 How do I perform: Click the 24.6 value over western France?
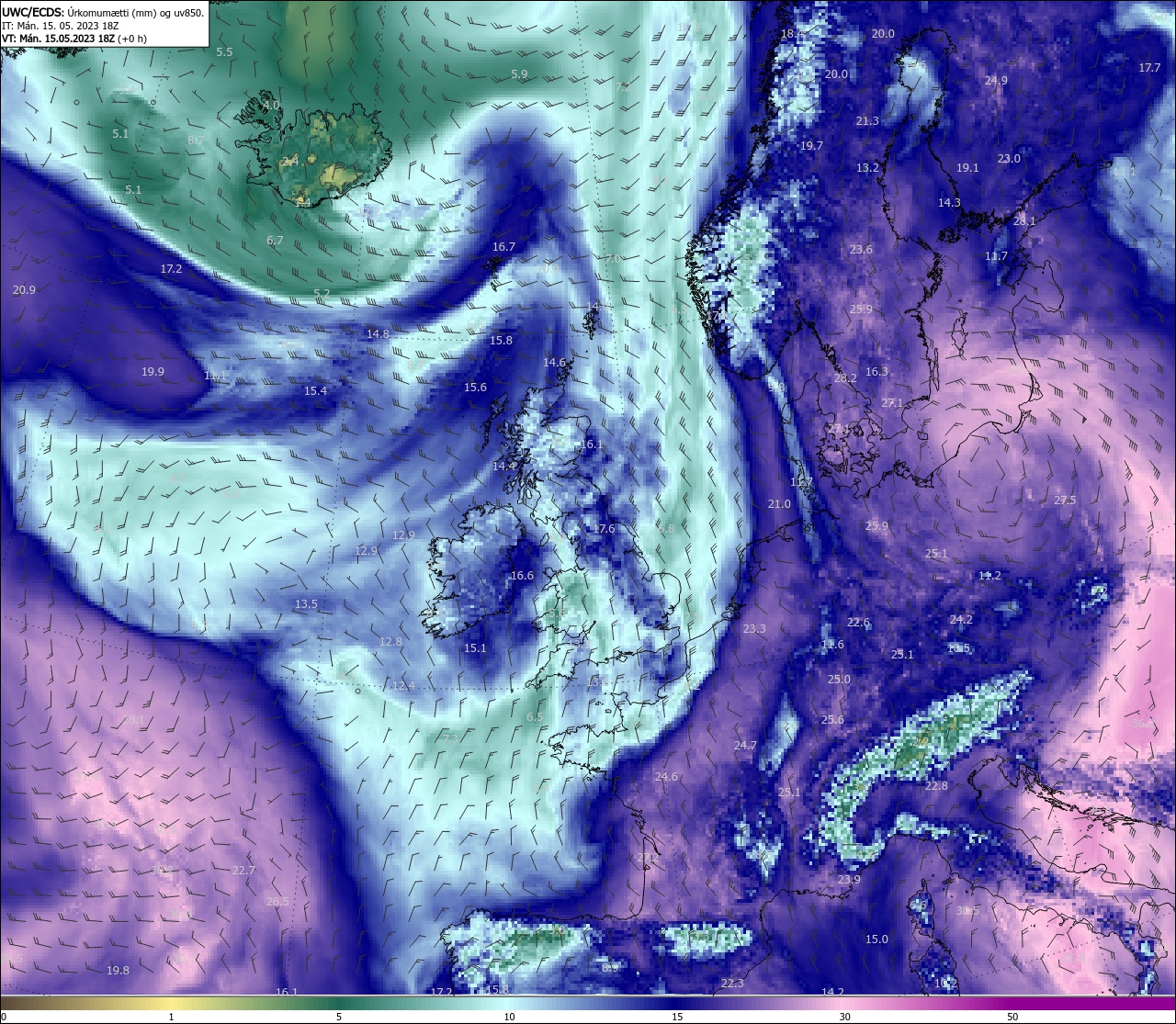tap(666, 777)
